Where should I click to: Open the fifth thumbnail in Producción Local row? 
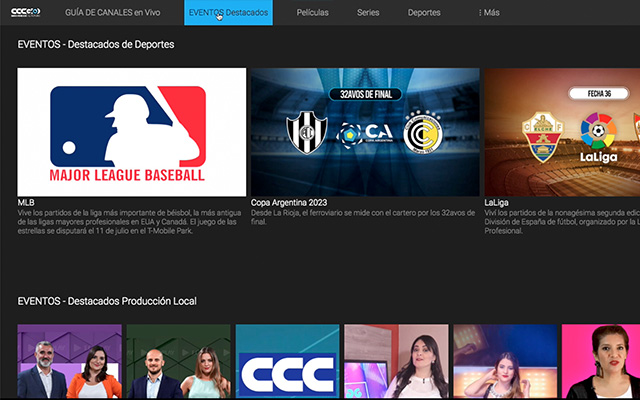tap(506, 362)
